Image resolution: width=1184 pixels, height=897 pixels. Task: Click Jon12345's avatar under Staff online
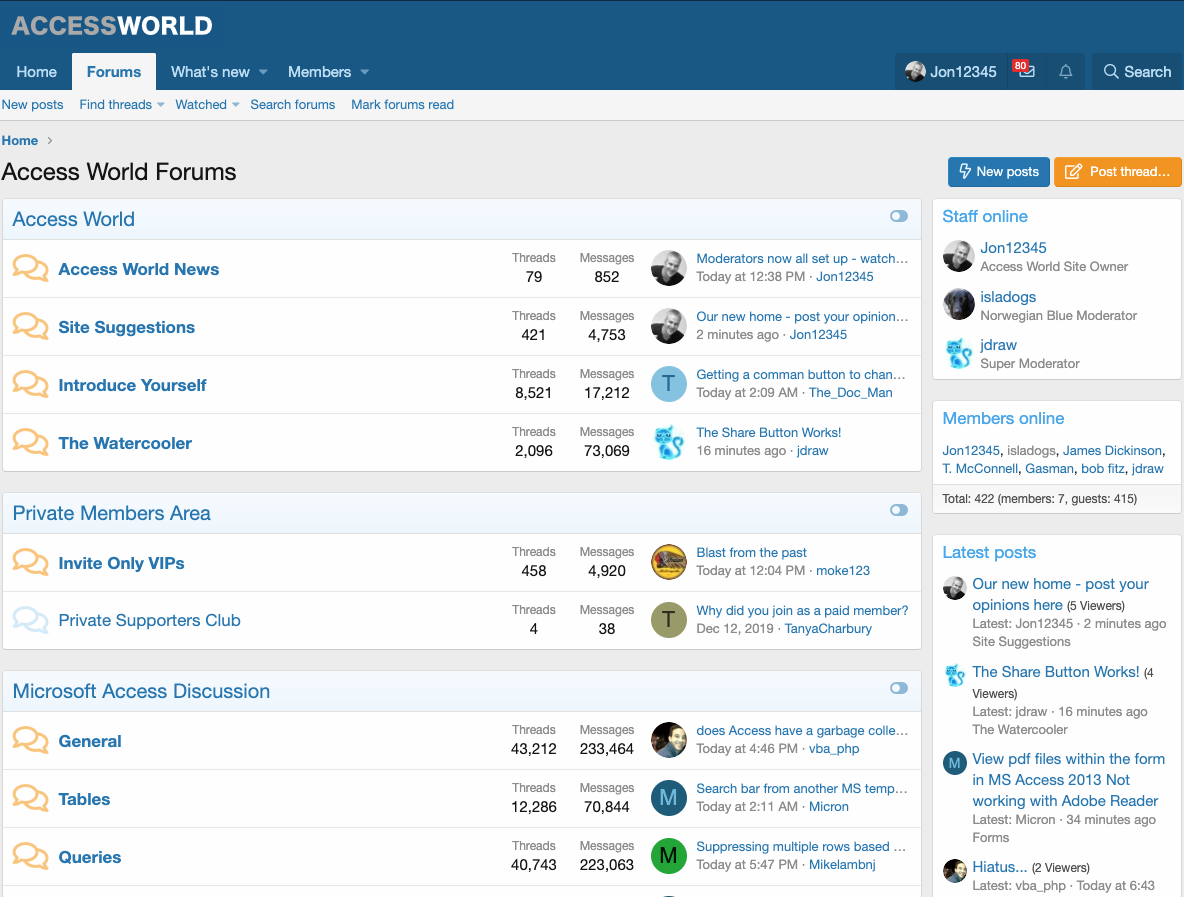[958, 256]
